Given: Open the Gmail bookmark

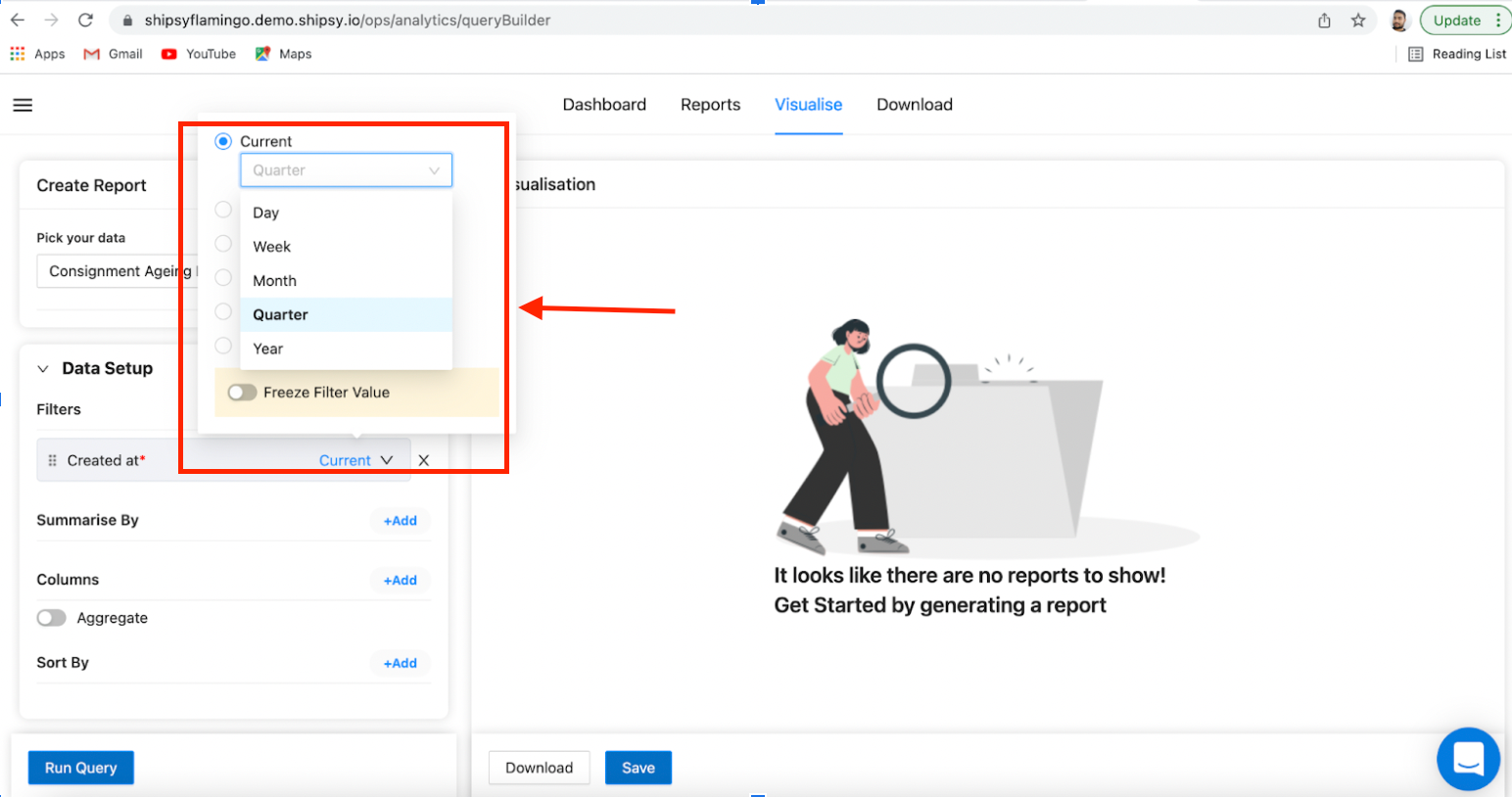Looking at the screenshot, I should click(x=114, y=54).
